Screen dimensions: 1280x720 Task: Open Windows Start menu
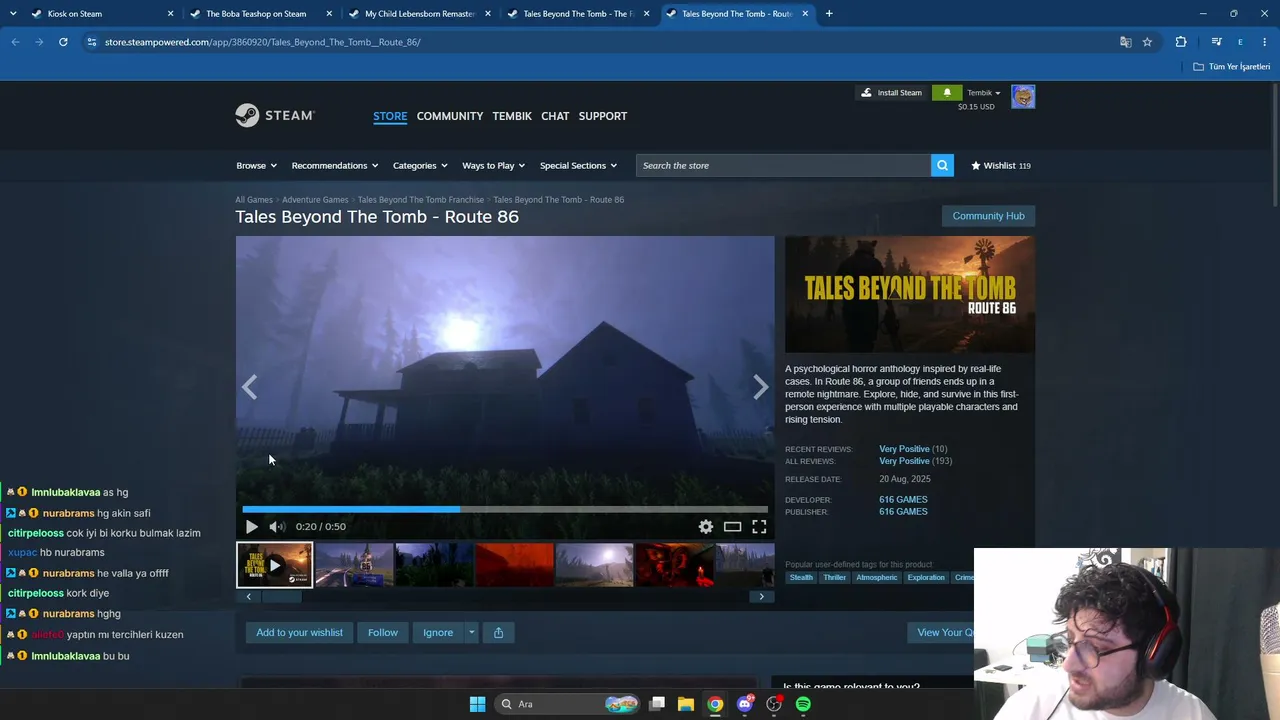[x=477, y=704]
